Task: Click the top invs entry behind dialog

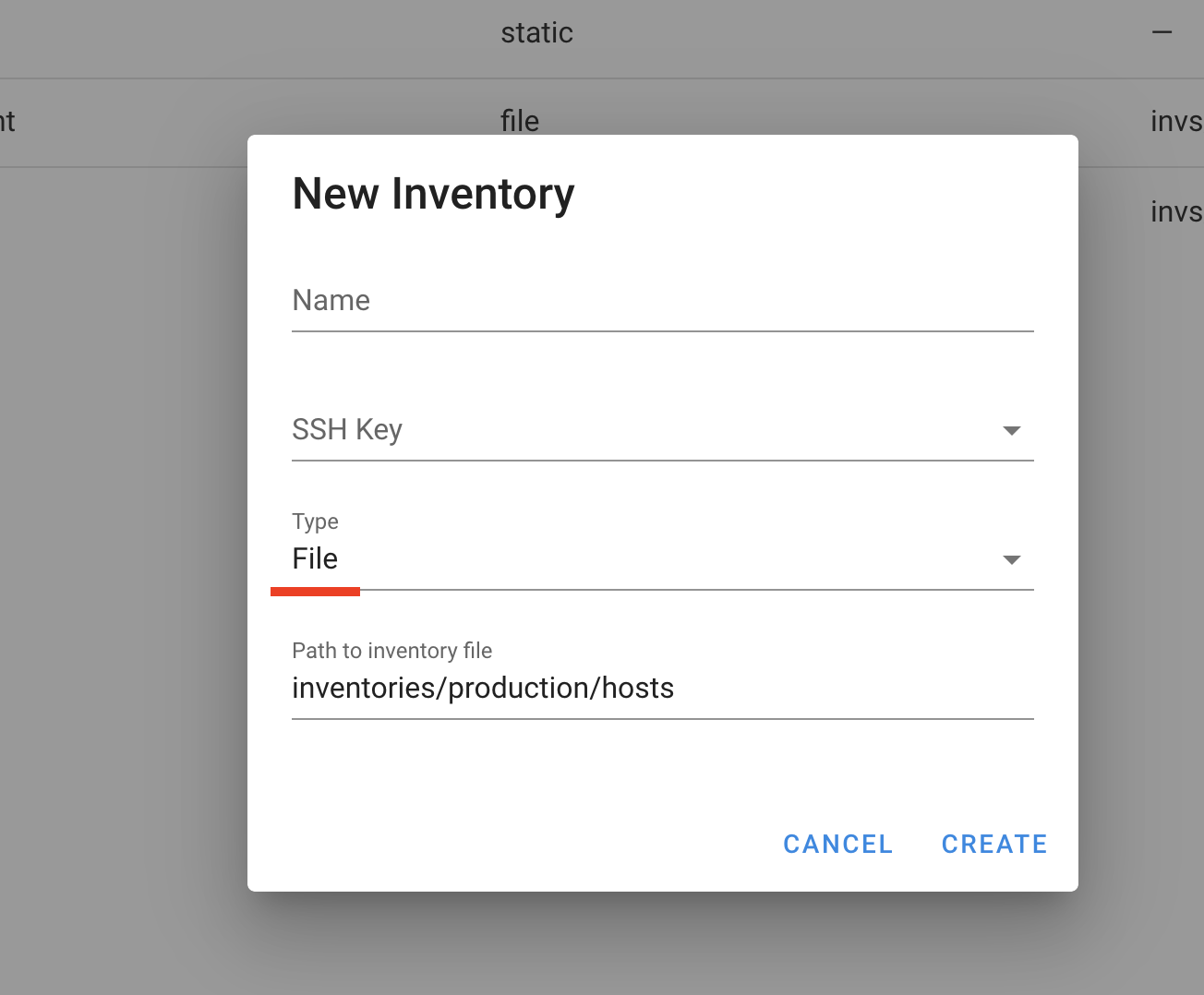Action: tap(1177, 121)
